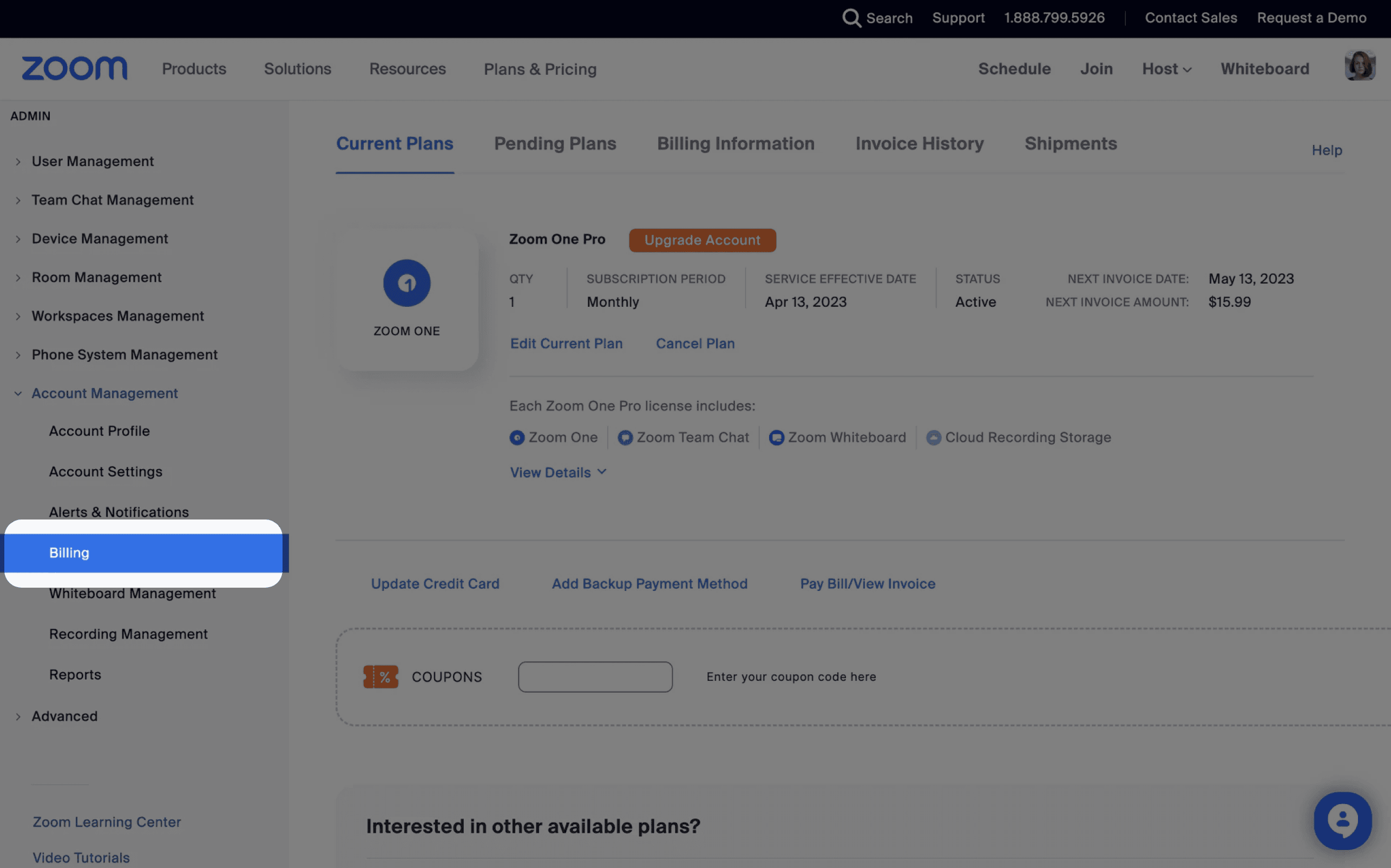Click the Zoom One plan circle icon

406,283
